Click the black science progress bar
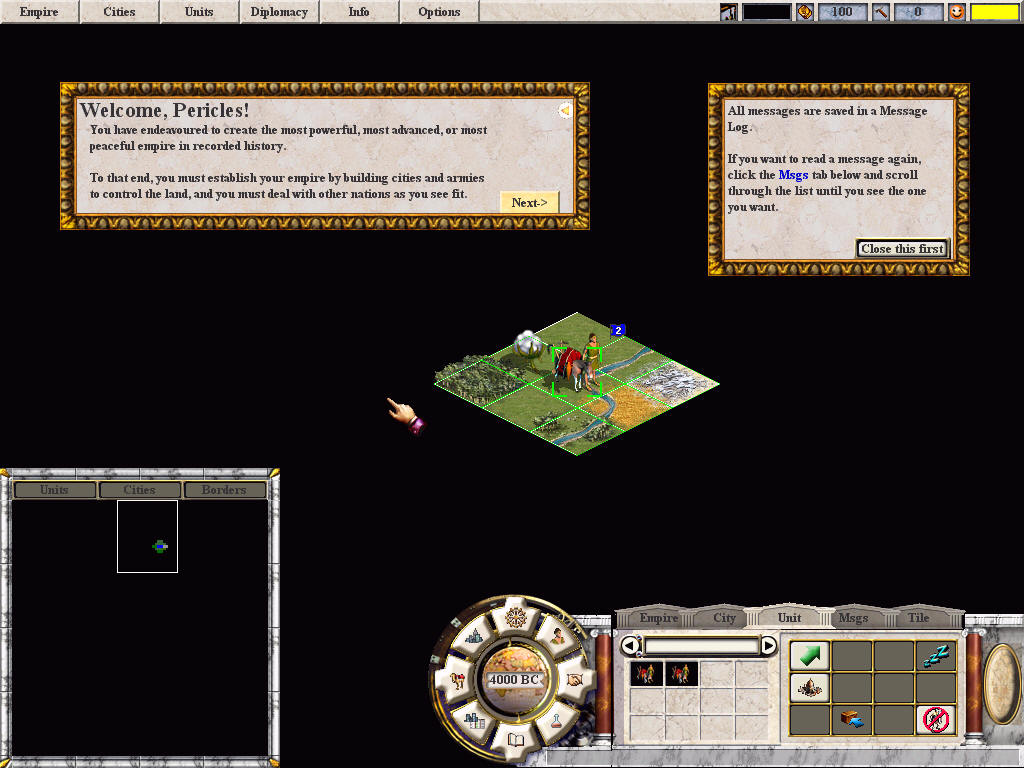This screenshot has height=768, width=1024. click(767, 12)
